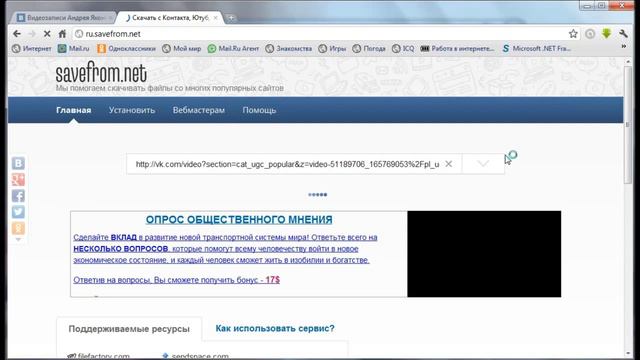
Task: Share via Facebook sidebar icon
Action: click(18, 196)
